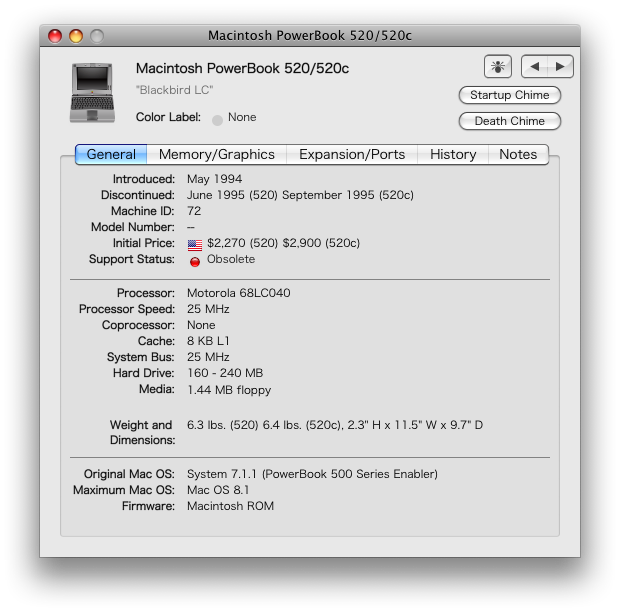Click the Coprocessor value "None"
Image resolution: width=620 pixels, height=612 pixels.
click(x=201, y=325)
